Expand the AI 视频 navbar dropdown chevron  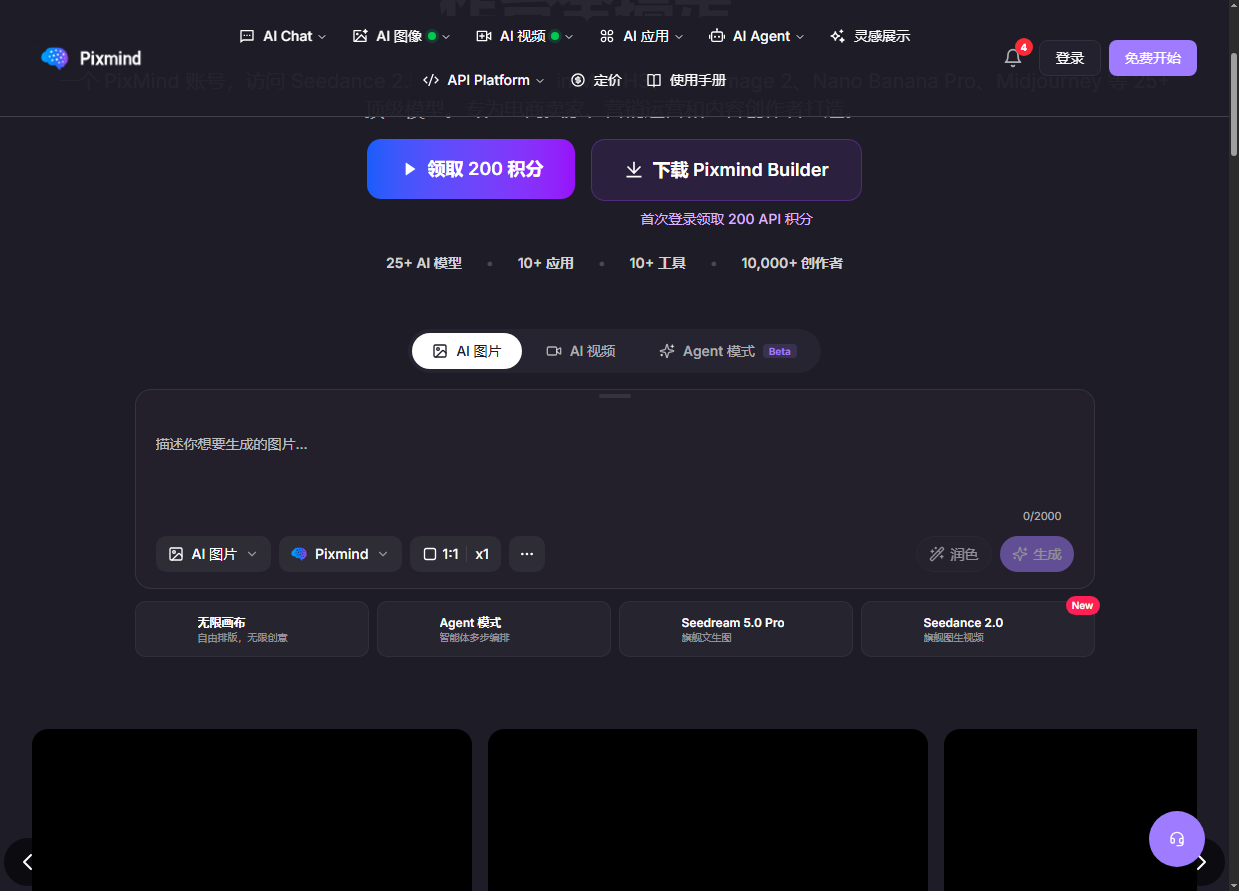pyautogui.click(x=569, y=36)
